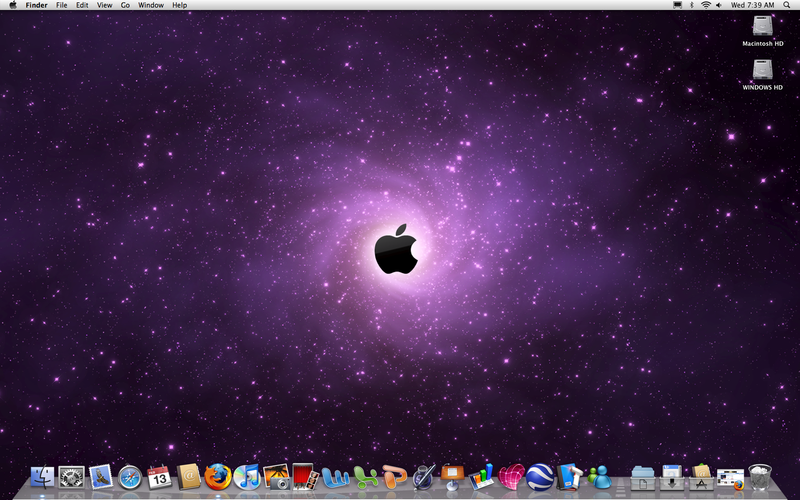
Task: Select the Macintosh HD drive icon
Action: 762,26
